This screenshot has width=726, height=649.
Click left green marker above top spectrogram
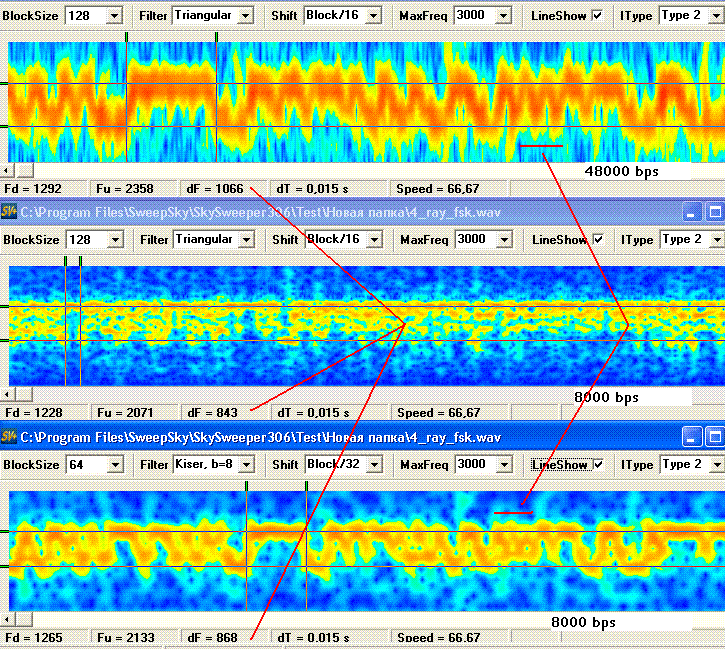click(x=126, y=37)
